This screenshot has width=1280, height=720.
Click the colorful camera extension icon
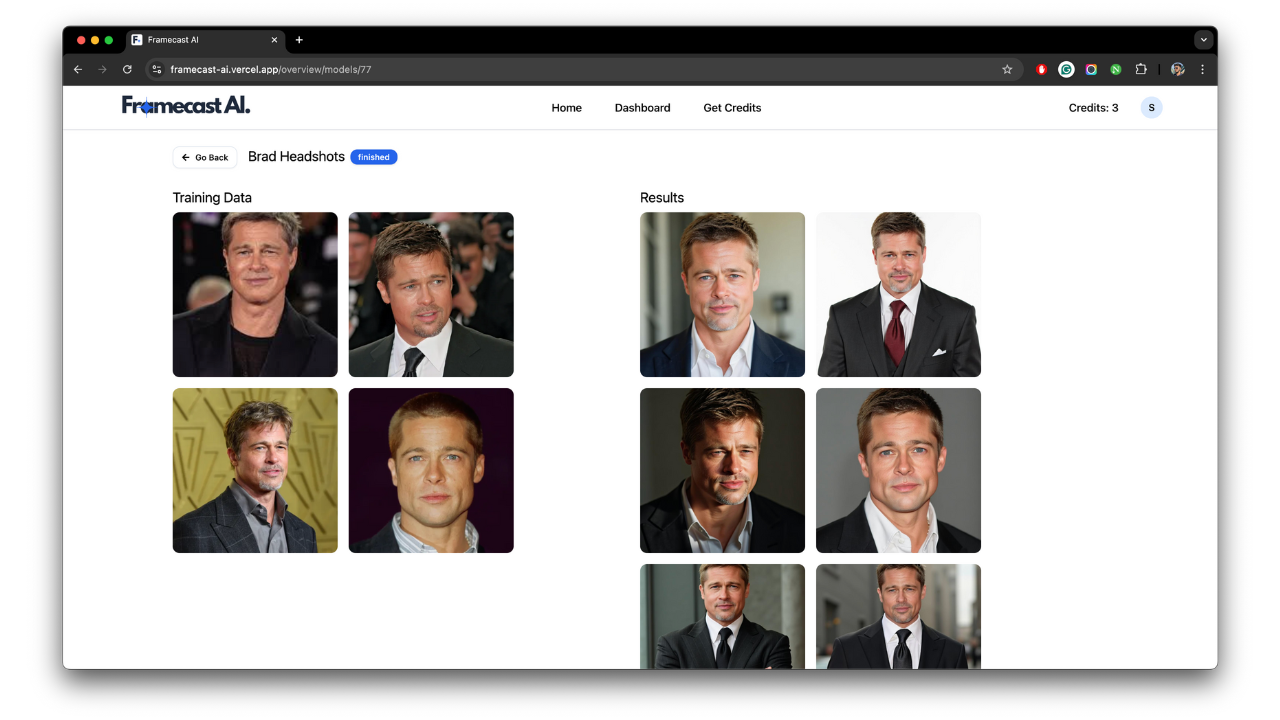click(1091, 69)
